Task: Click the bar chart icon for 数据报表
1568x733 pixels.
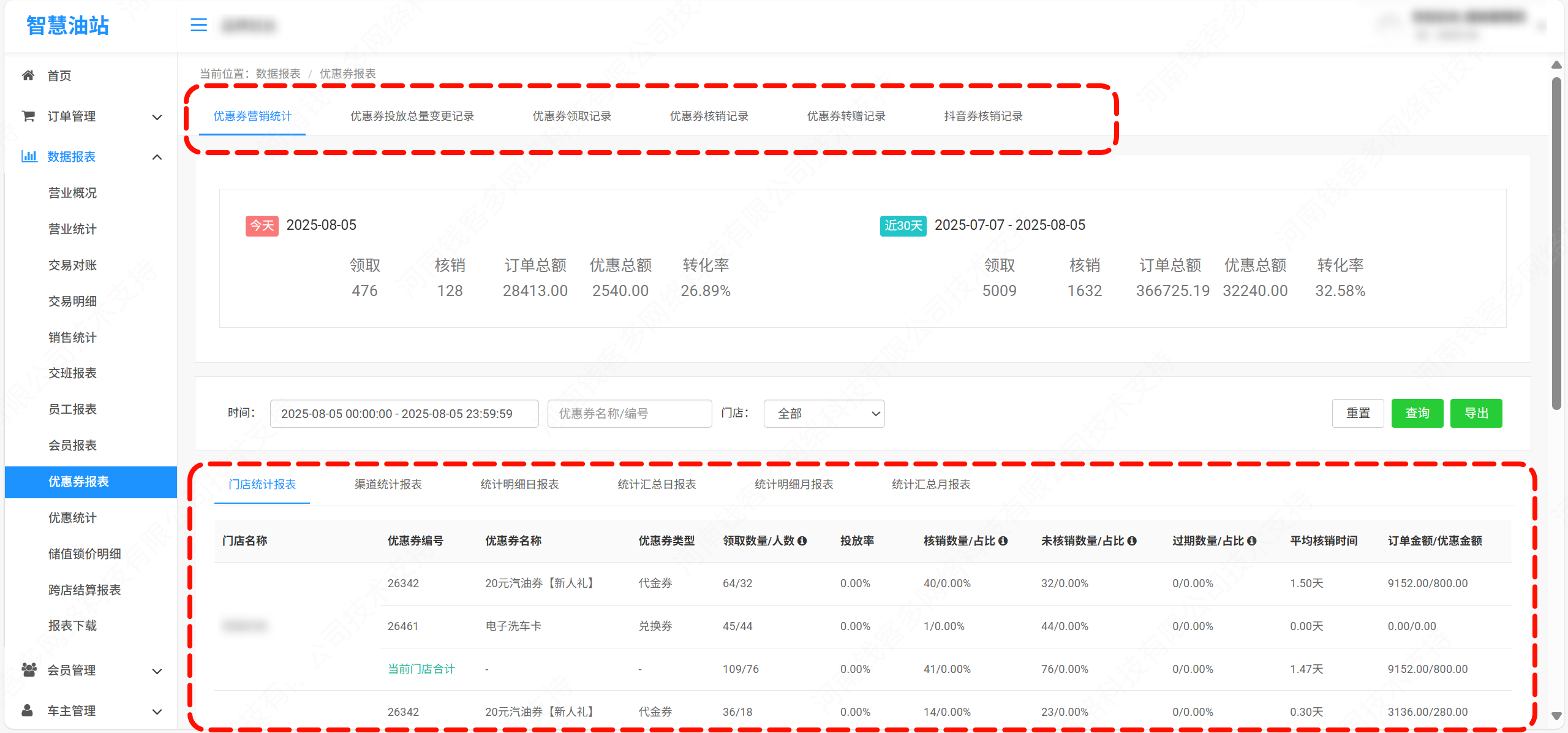Action: (x=29, y=156)
